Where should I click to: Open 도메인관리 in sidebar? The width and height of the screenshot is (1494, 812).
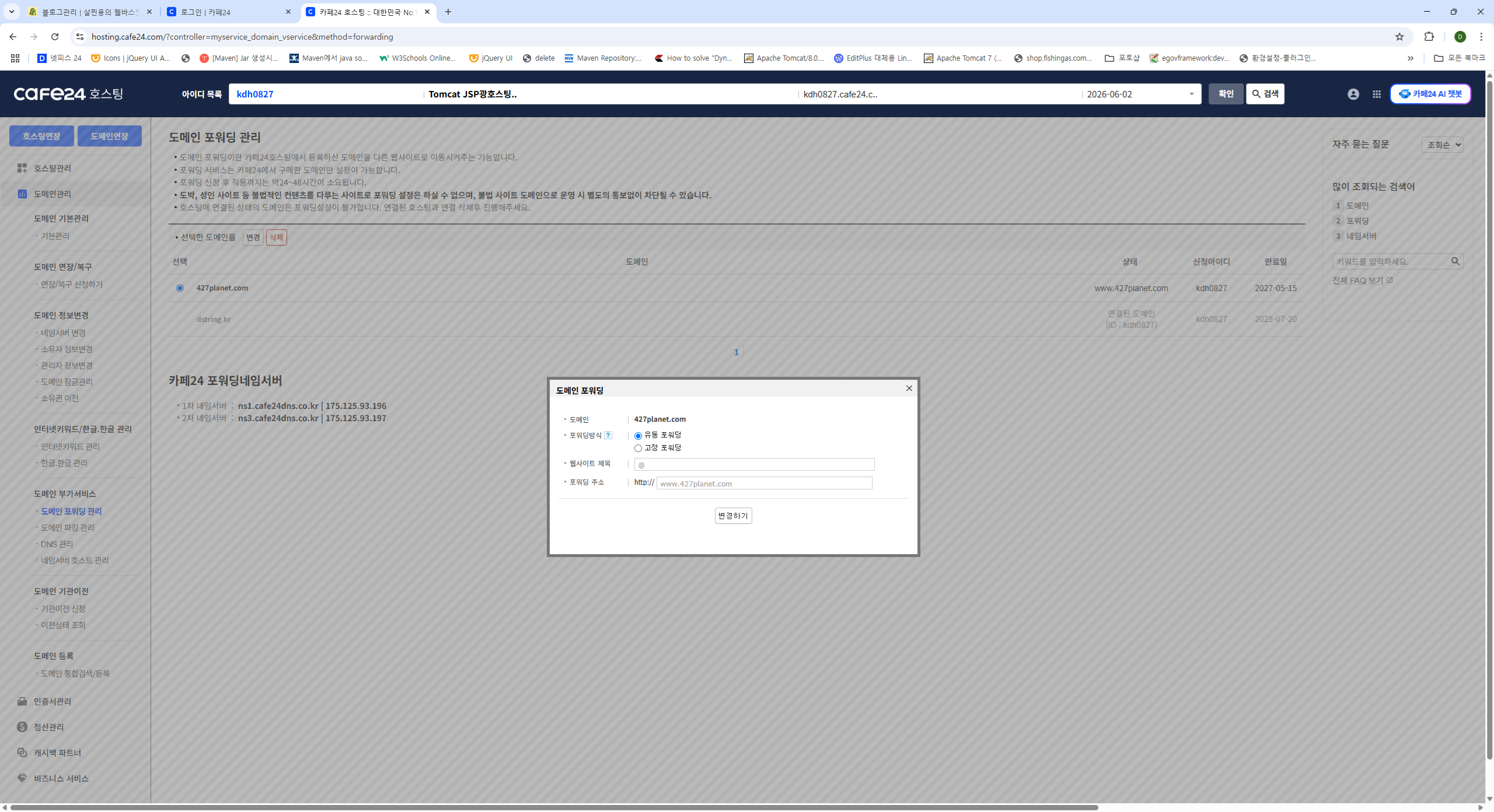point(52,194)
